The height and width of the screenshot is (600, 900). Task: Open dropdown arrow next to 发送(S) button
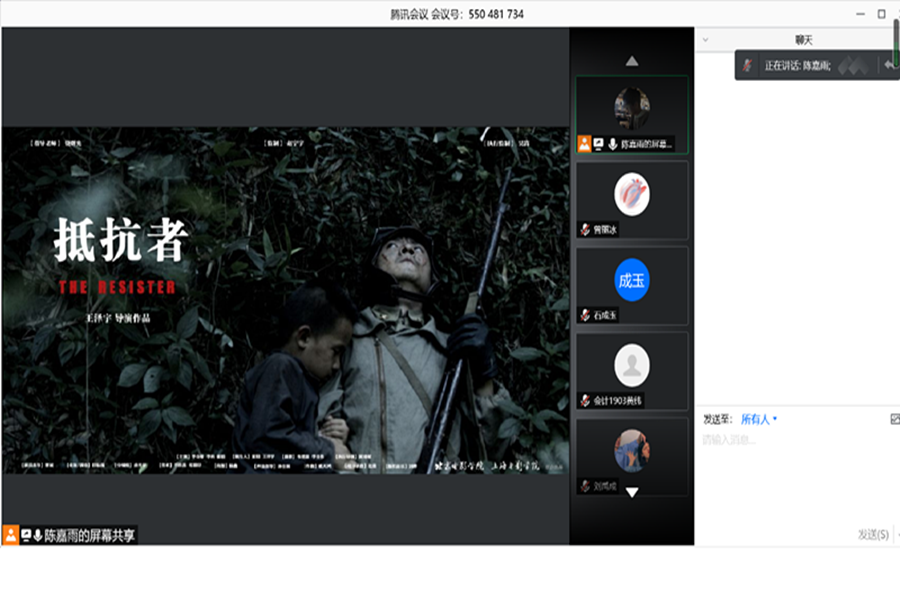[x=896, y=535]
